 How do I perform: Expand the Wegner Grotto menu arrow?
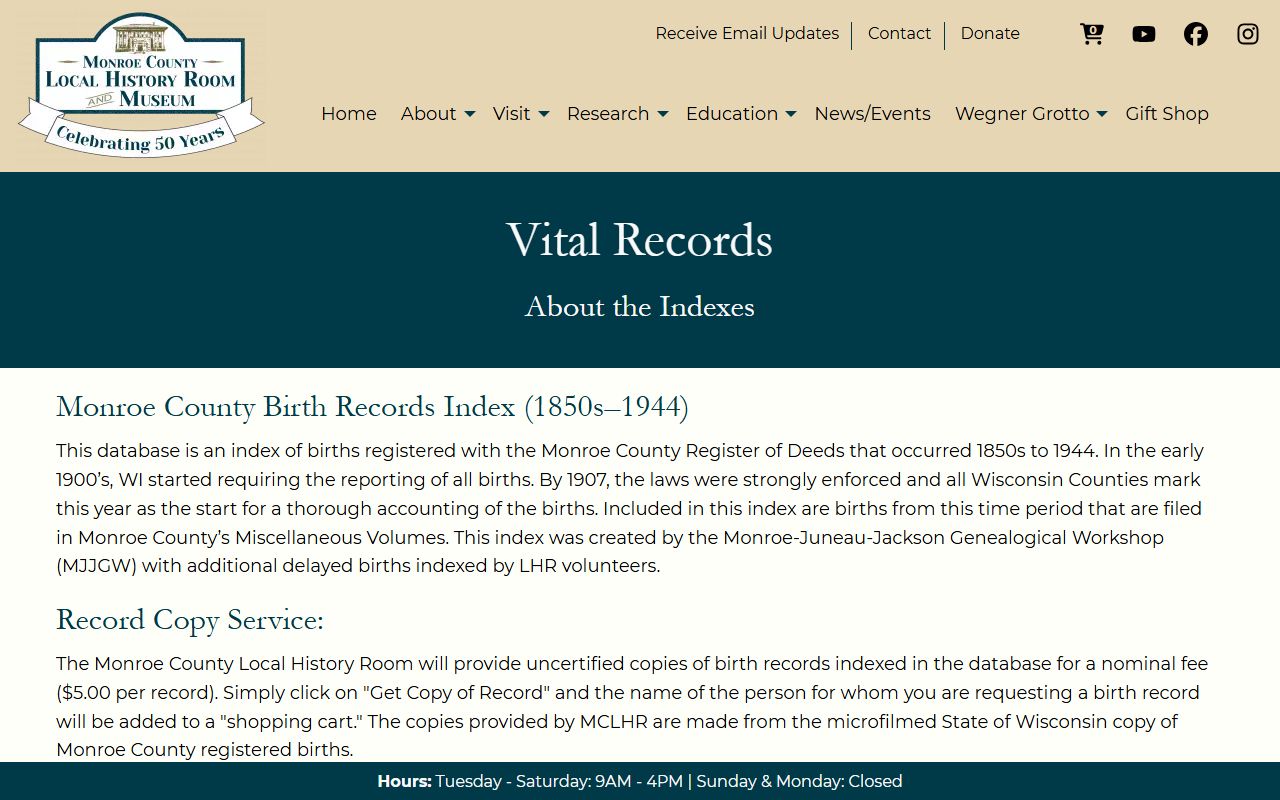click(x=1102, y=114)
